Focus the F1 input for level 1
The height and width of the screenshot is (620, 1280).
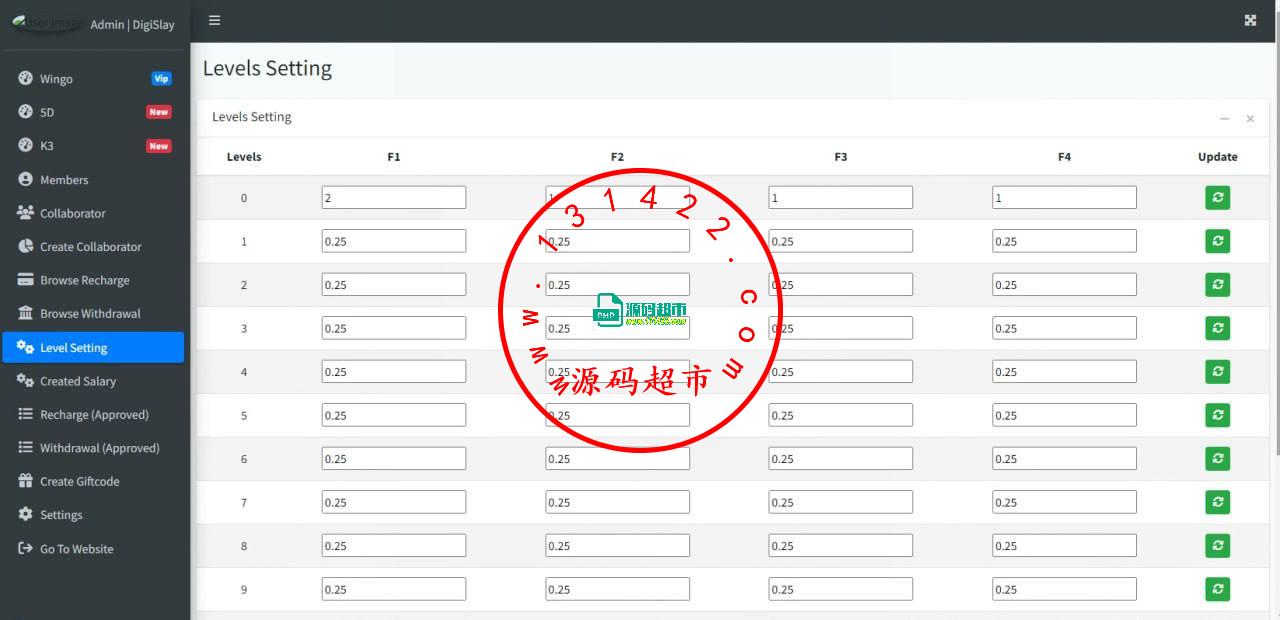(x=394, y=241)
